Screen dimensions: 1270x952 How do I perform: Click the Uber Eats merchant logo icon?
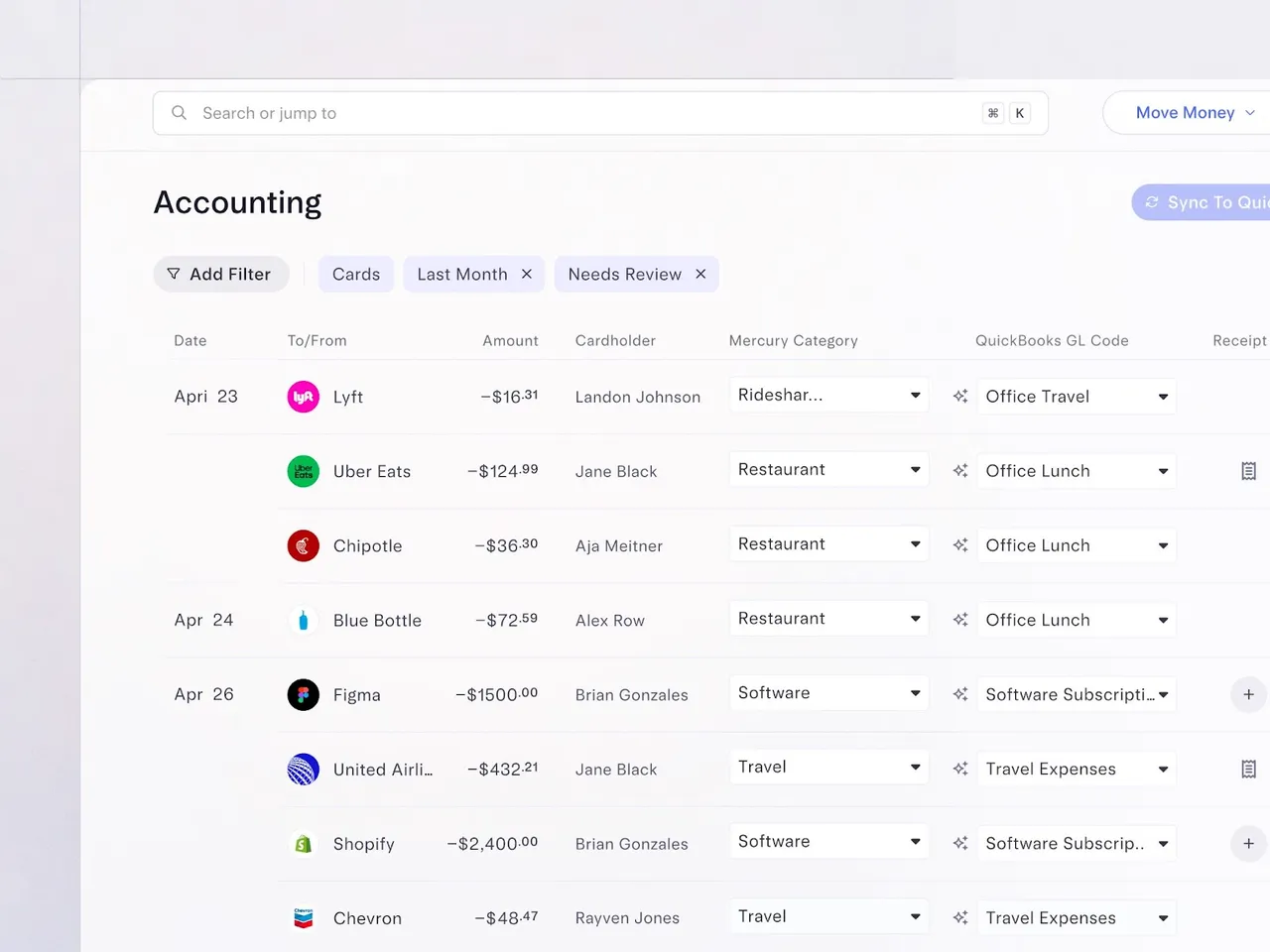303,471
